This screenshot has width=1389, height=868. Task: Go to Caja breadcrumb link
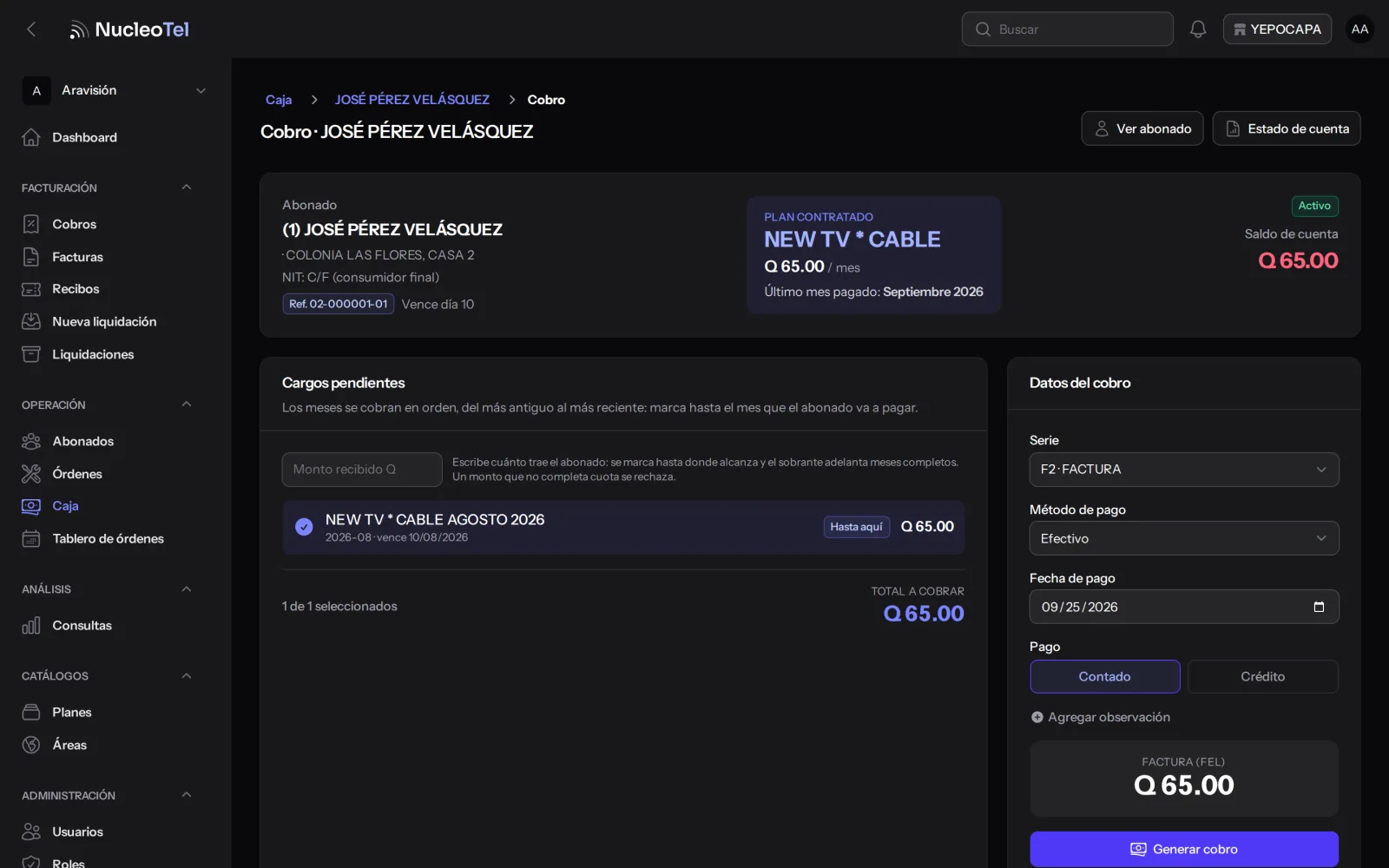pyautogui.click(x=279, y=100)
